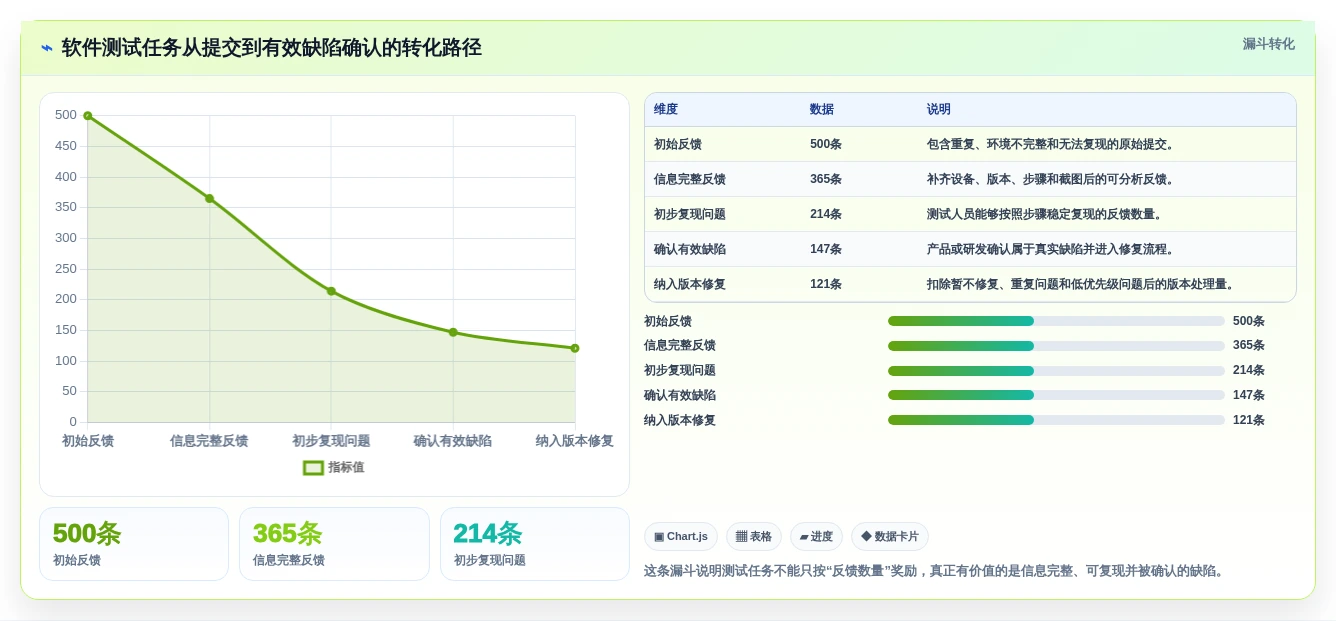
Task: Click the y-axis value 250
Action: click(x=66, y=269)
